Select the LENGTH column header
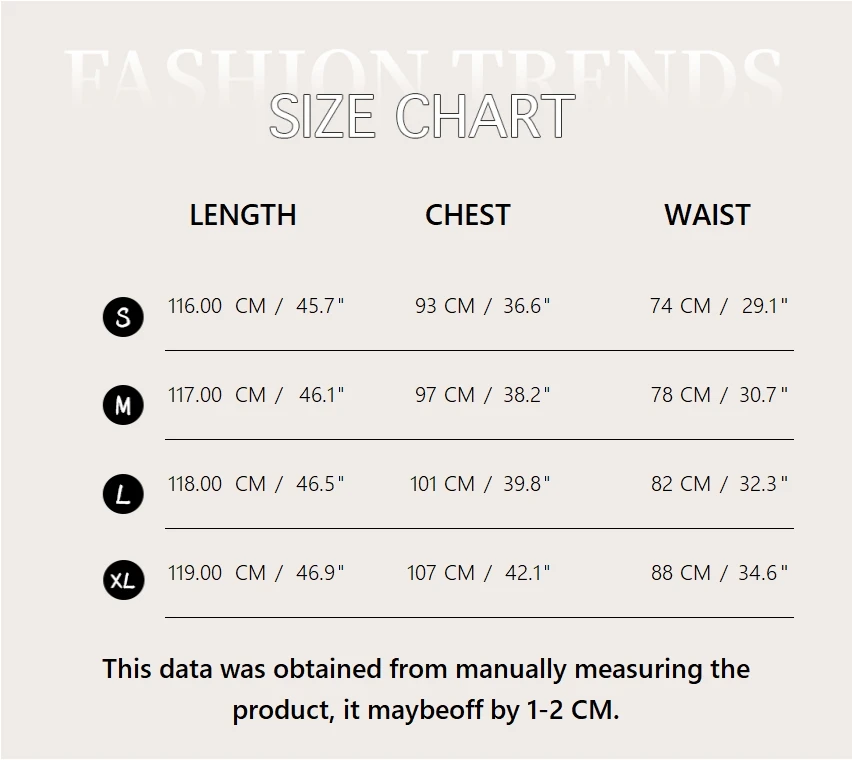Viewport: 852px width, 760px height. coord(243,215)
